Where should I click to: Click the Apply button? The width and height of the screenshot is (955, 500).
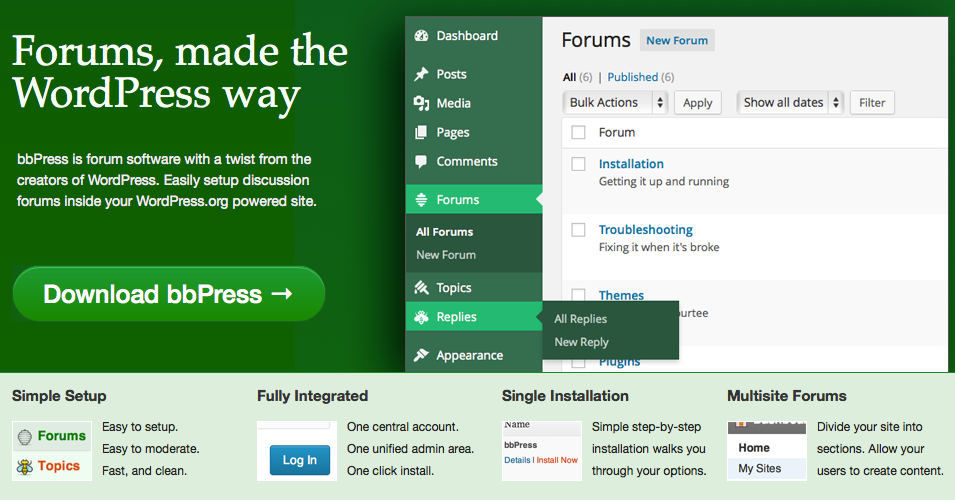pyautogui.click(x=697, y=103)
